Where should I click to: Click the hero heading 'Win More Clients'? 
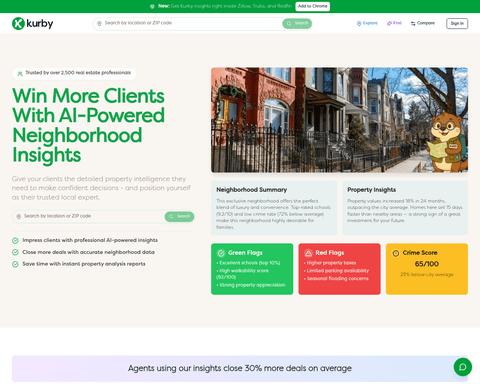coord(88,96)
